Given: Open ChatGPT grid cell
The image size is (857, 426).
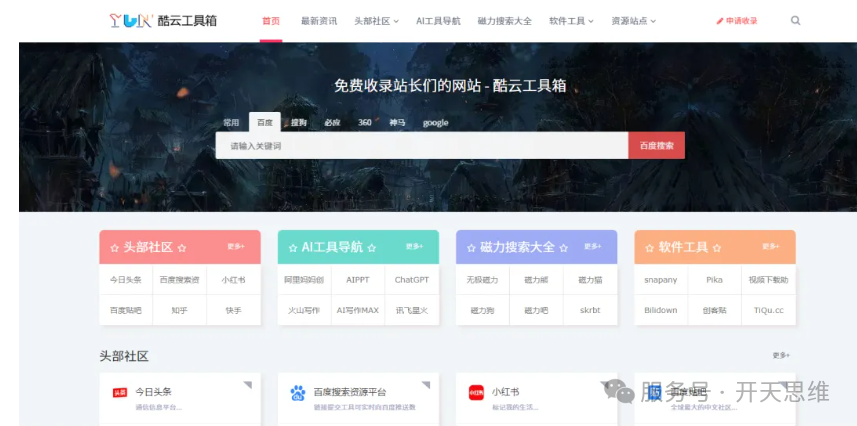Looking at the screenshot, I should coord(412,279).
